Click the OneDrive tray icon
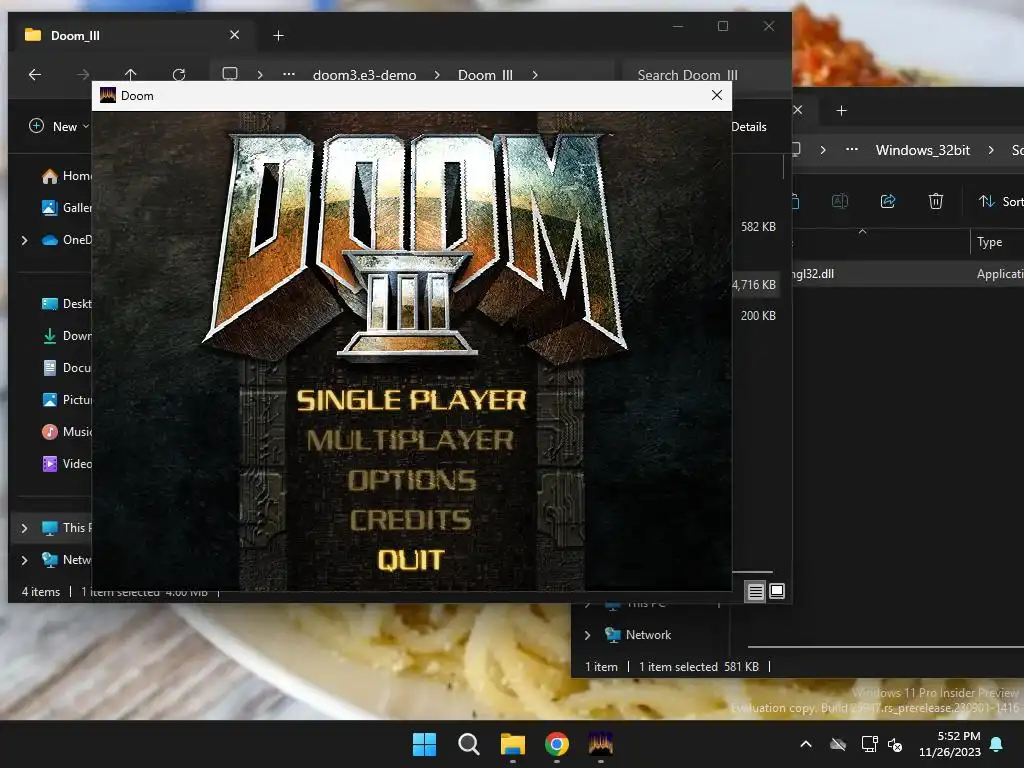 tap(838, 744)
